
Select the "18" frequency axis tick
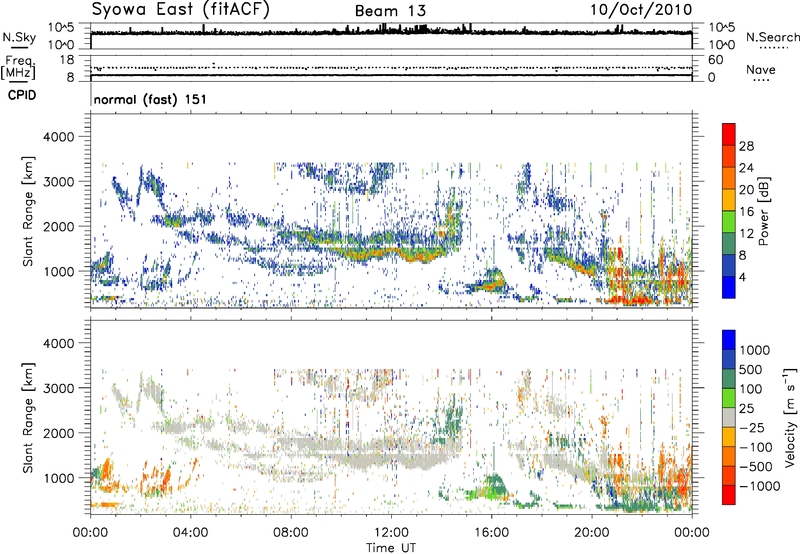(x=67, y=60)
